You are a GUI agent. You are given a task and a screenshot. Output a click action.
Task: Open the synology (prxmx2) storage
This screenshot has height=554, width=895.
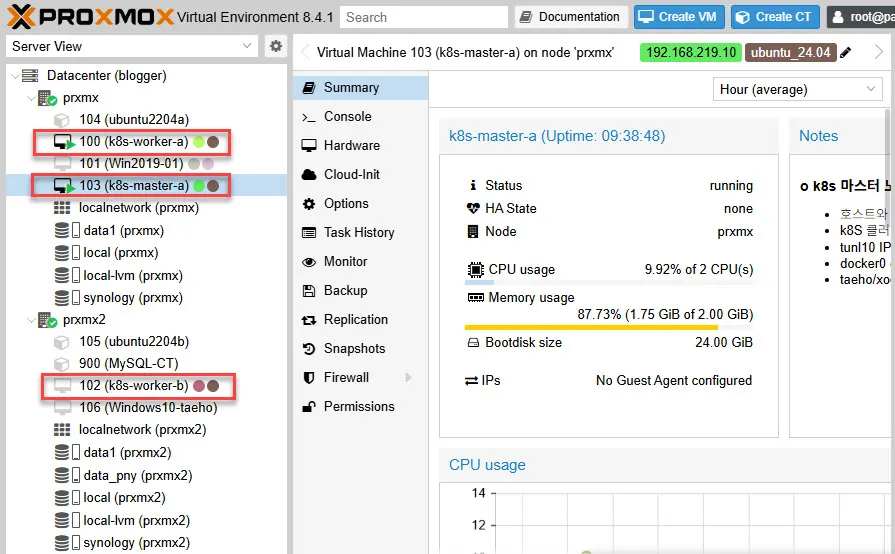pos(137,543)
